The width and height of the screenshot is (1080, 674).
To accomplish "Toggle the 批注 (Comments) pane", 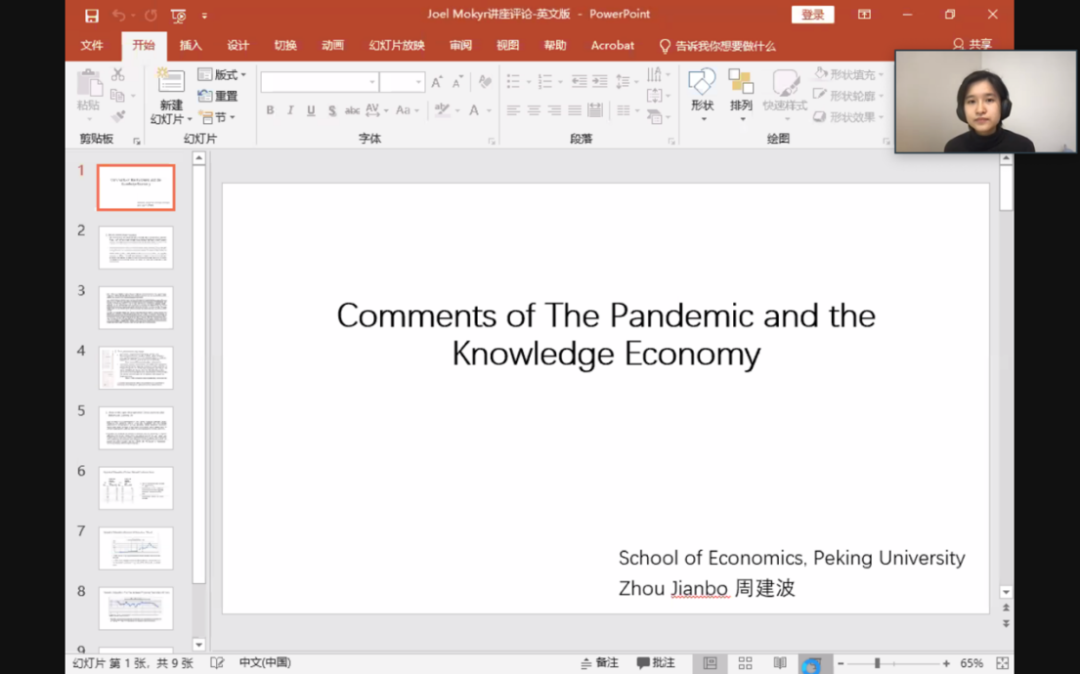I will 656,663.
